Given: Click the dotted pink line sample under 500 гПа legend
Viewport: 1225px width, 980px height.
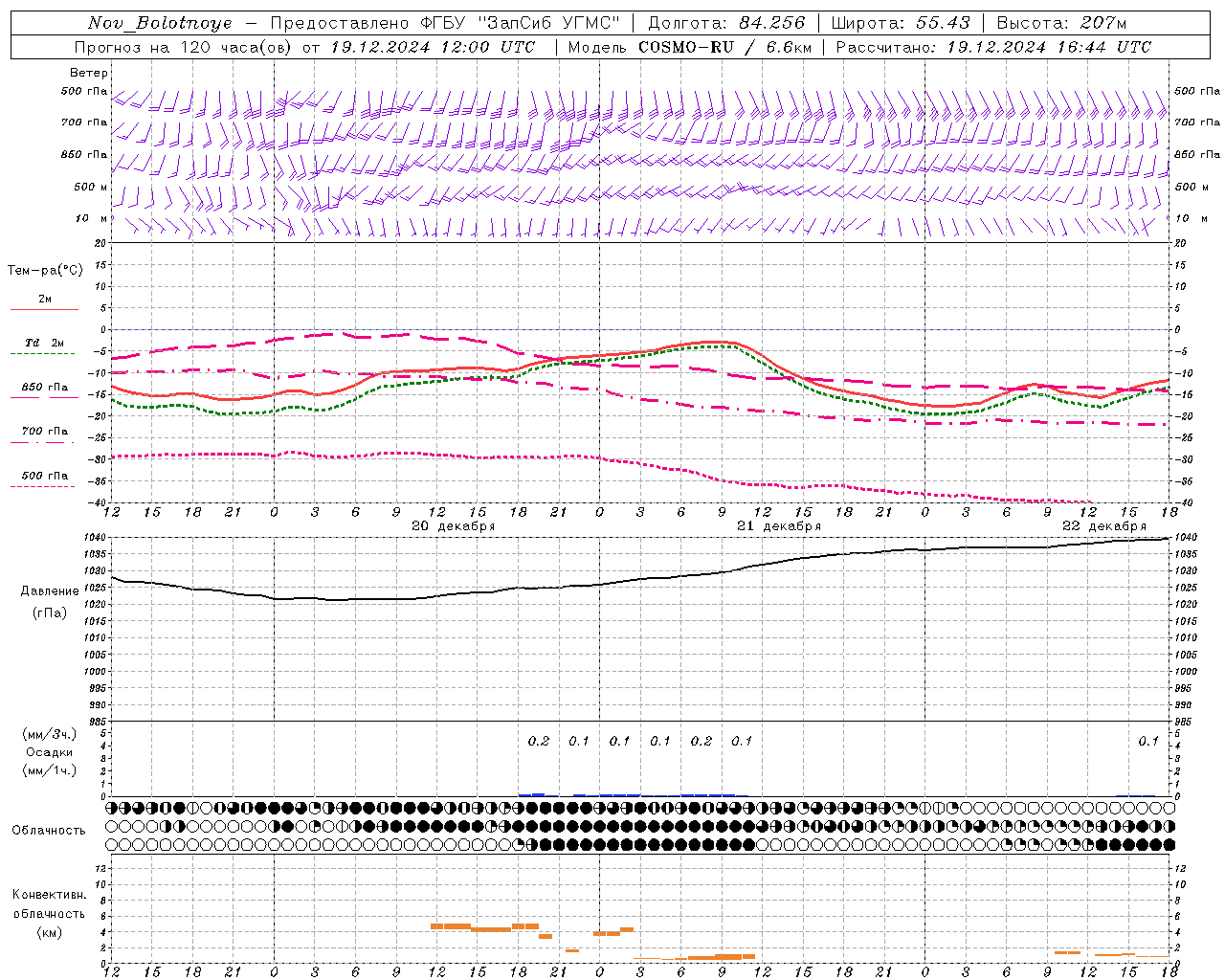Looking at the screenshot, I should click(43, 486).
